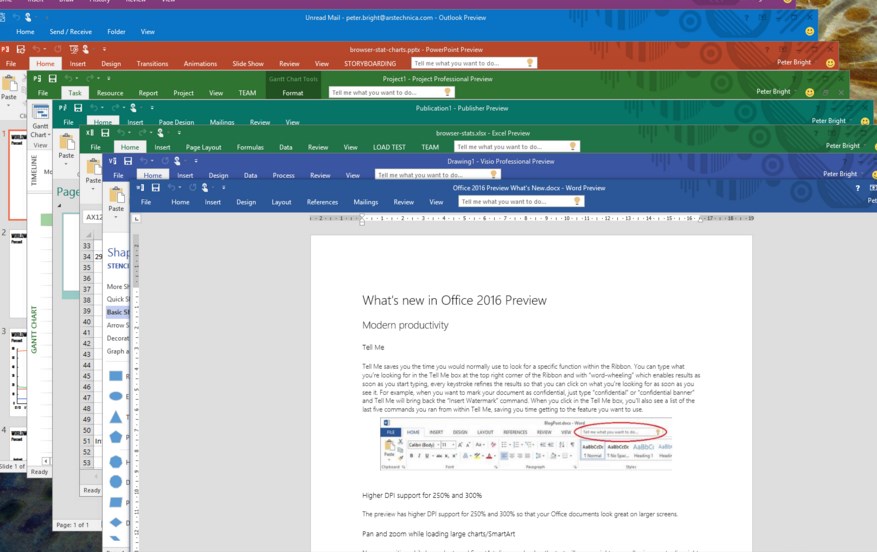This screenshot has height=552, width=877.
Task: Click the Touch/Mouse mode icon in the Publisher toolbar
Action: click(x=133, y=108)
